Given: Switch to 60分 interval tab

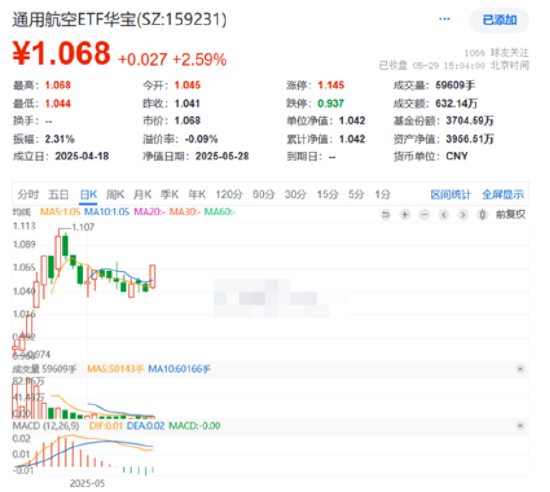Looking at the screenshot, I should click(x=263, y=194).
